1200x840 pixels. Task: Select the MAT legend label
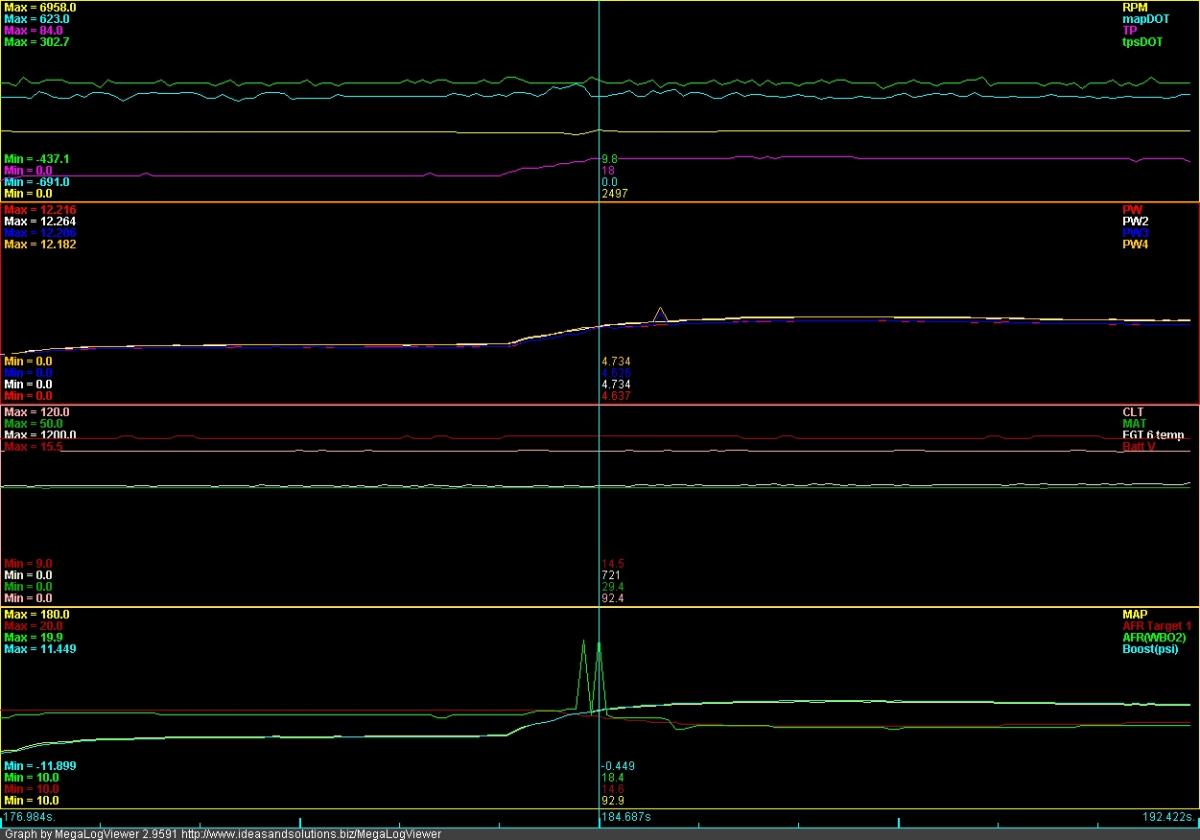pos(1134,424)
